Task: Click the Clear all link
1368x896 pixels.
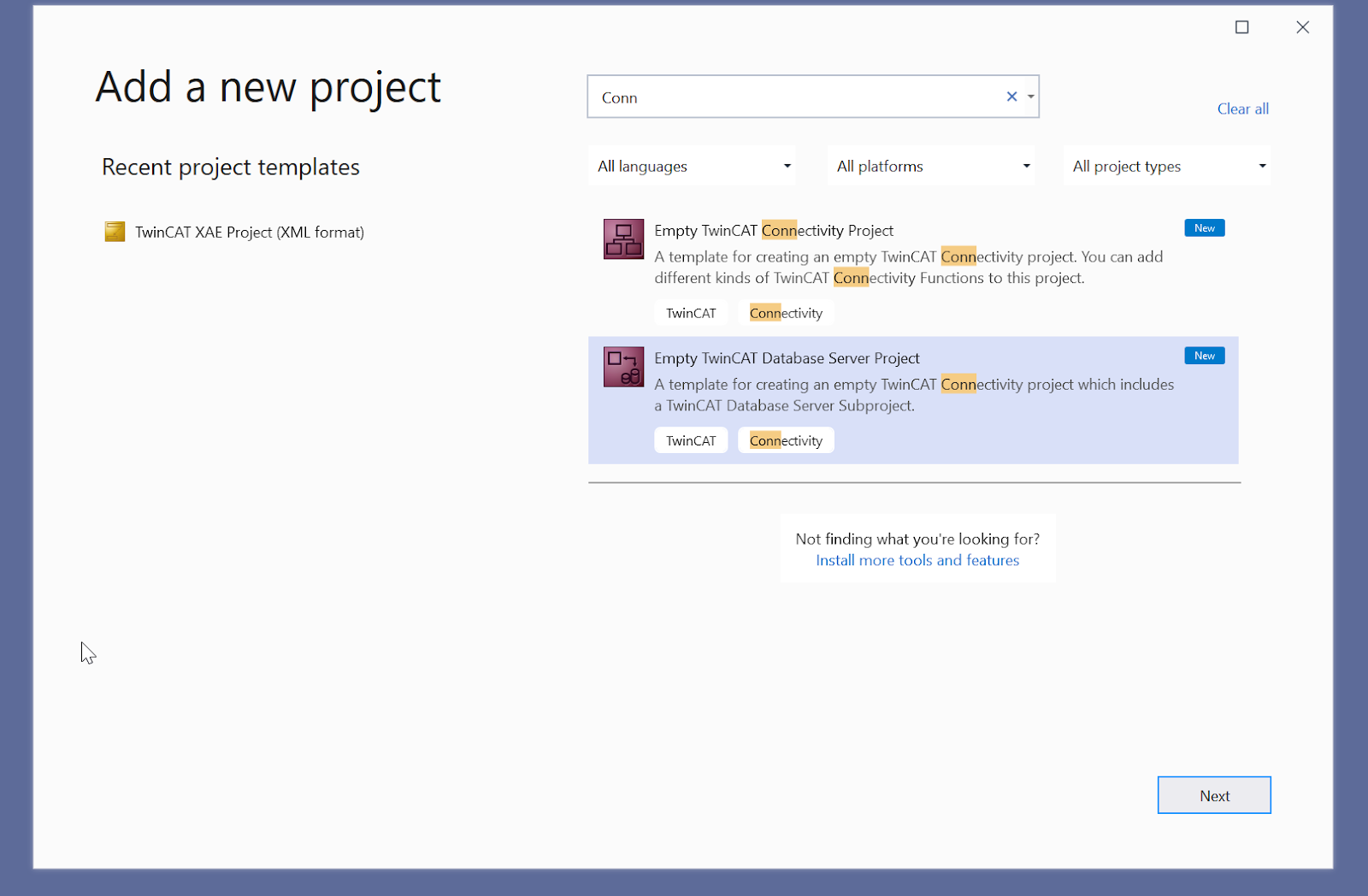Action: (1242, 109)
